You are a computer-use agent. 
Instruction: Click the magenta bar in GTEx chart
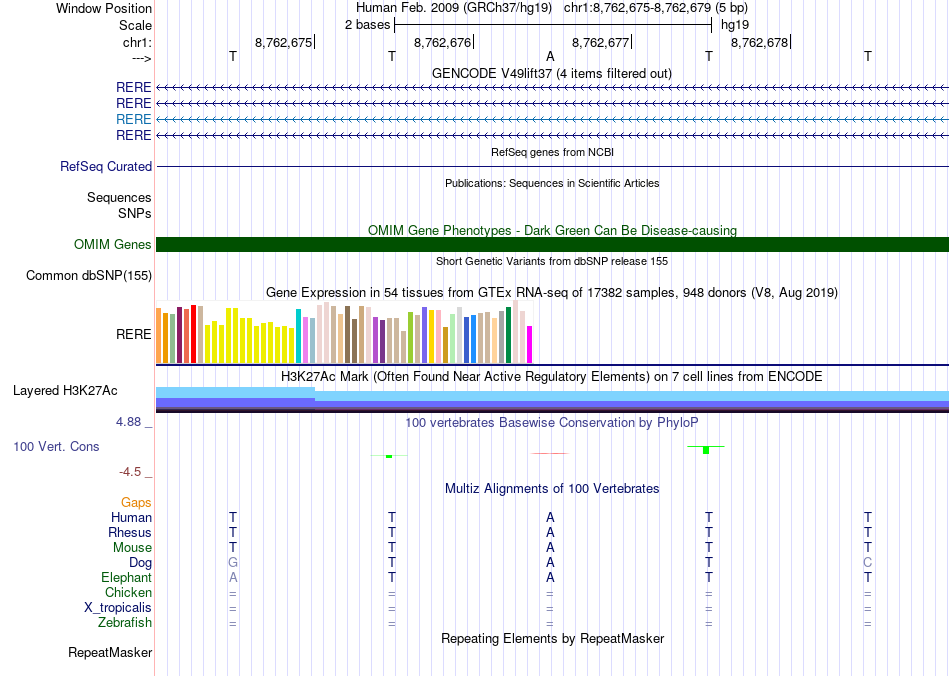point(530,345)
